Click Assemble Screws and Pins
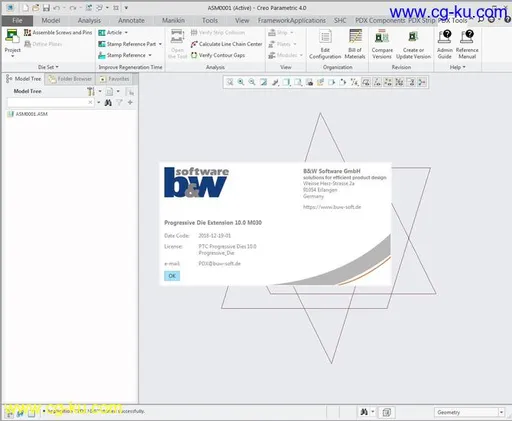This screenshot has width=512, height=421. pos(58,32)
